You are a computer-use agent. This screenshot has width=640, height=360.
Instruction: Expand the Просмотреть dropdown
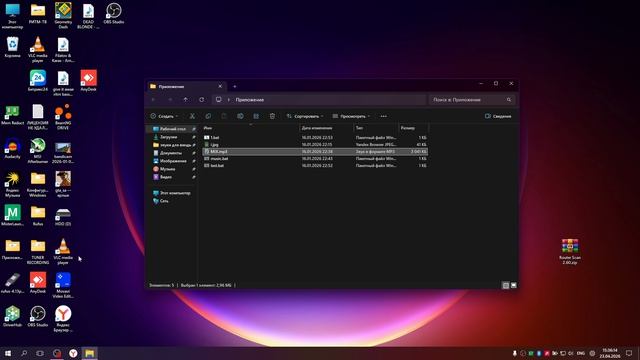tap(351, 116)
